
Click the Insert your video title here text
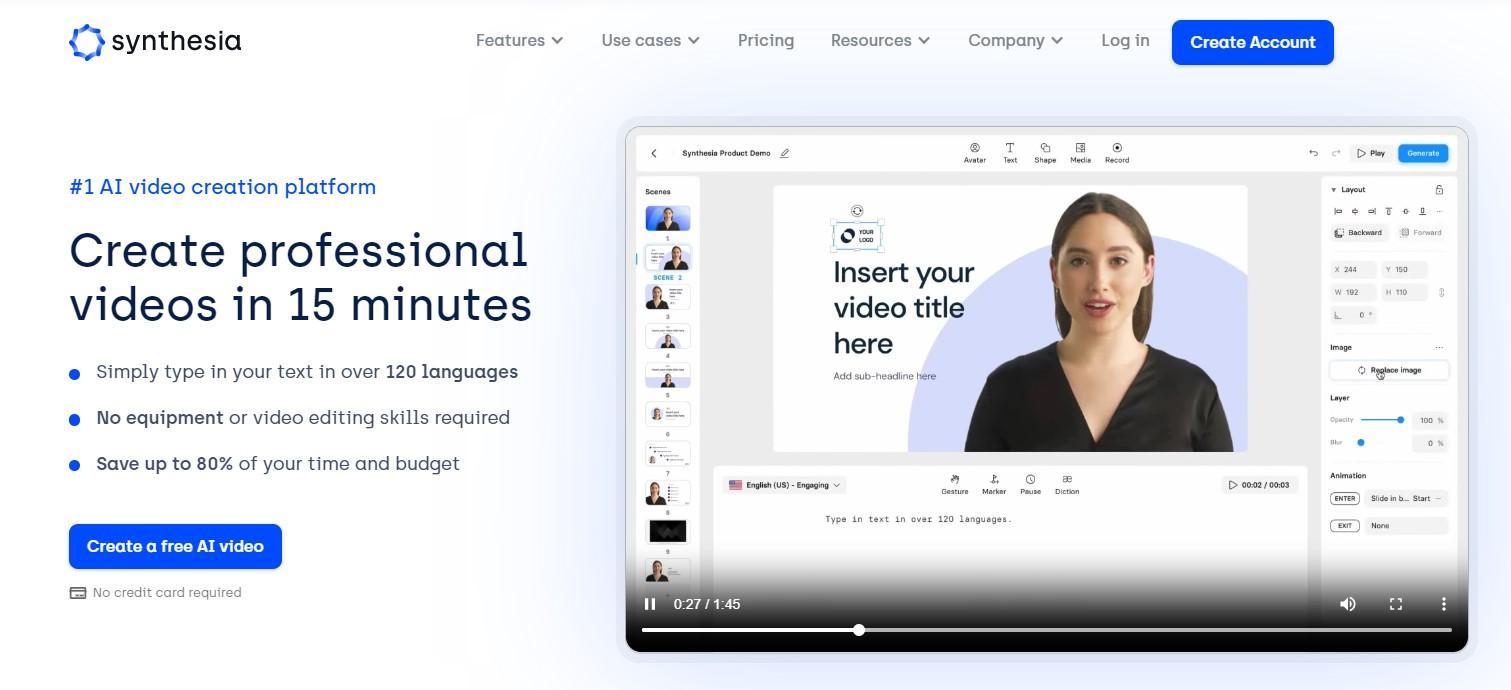(x=904, y=308)
